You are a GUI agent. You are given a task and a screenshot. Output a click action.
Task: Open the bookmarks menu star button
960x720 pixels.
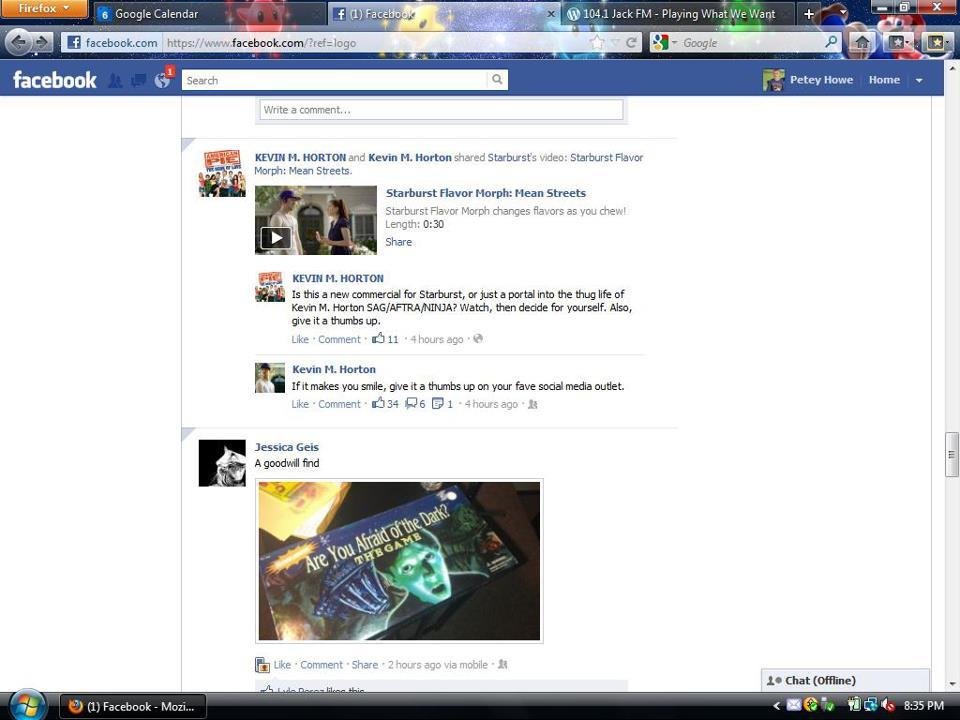(x=899, y=42)
